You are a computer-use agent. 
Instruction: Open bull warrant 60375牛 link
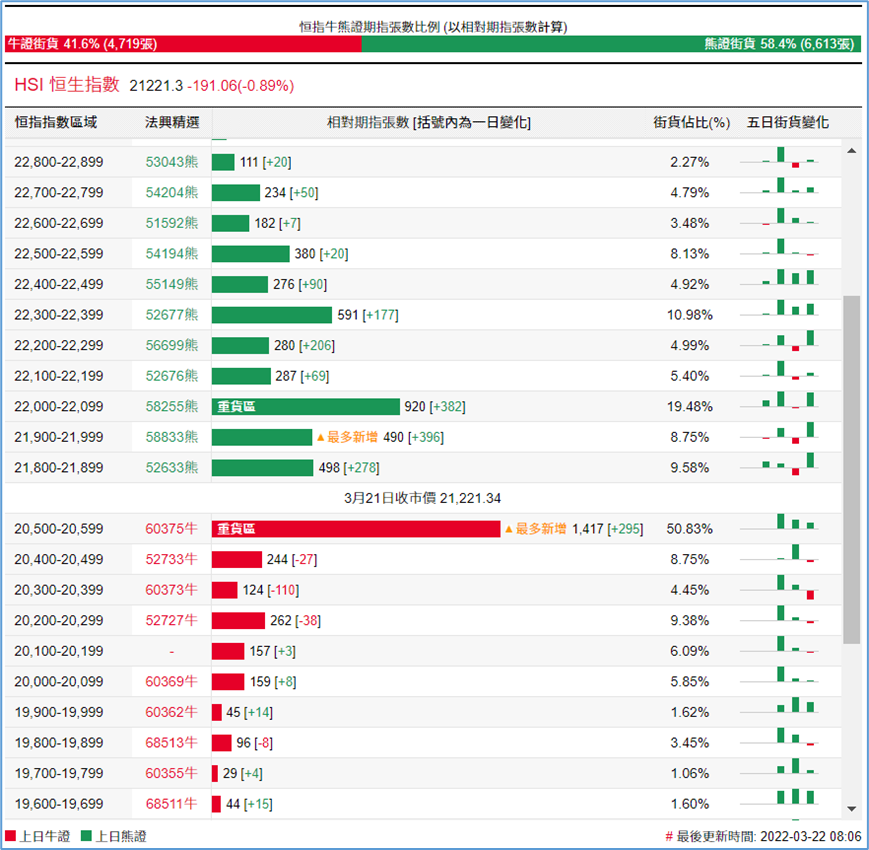tap(172, 529)
